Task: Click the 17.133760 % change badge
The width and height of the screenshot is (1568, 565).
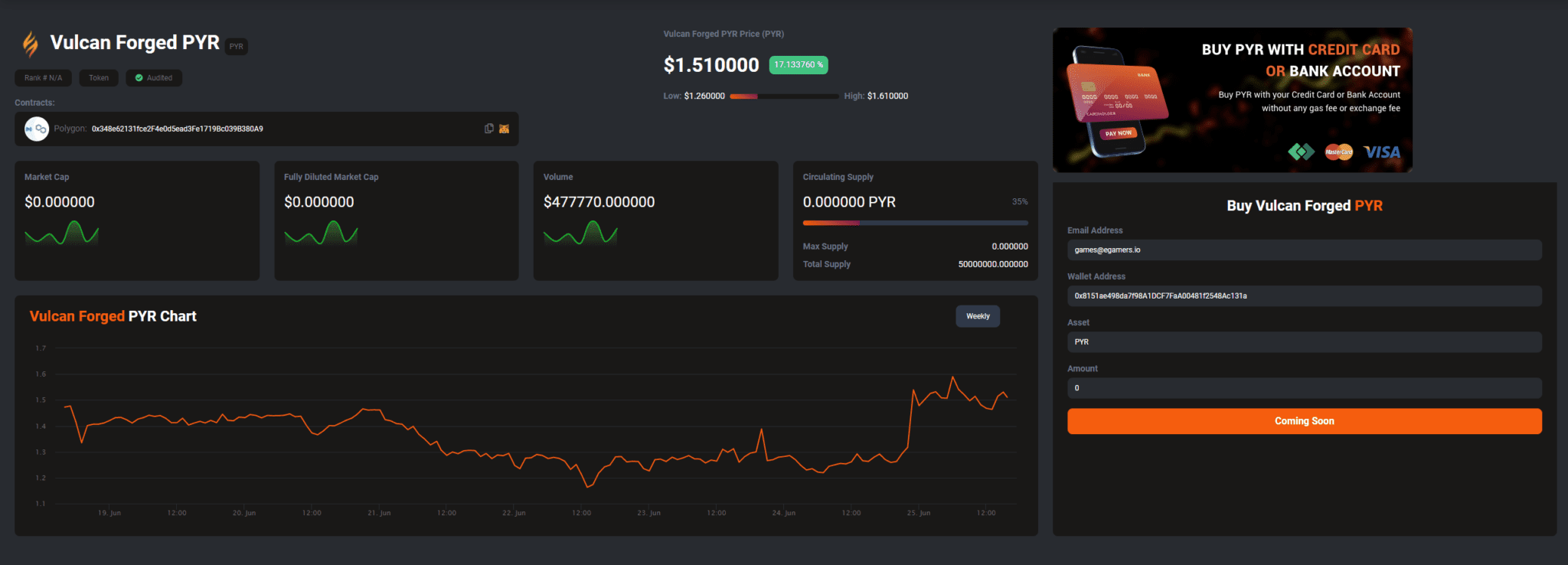Action: click(x=799, y=65)
